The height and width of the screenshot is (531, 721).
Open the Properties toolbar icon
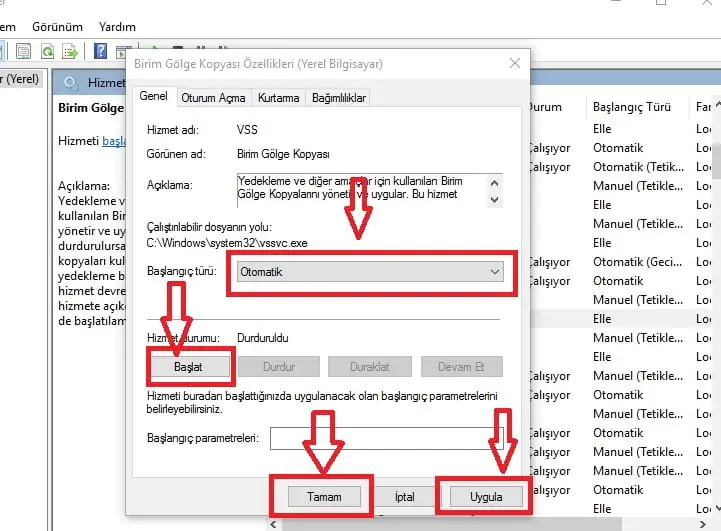pos(23,51)
